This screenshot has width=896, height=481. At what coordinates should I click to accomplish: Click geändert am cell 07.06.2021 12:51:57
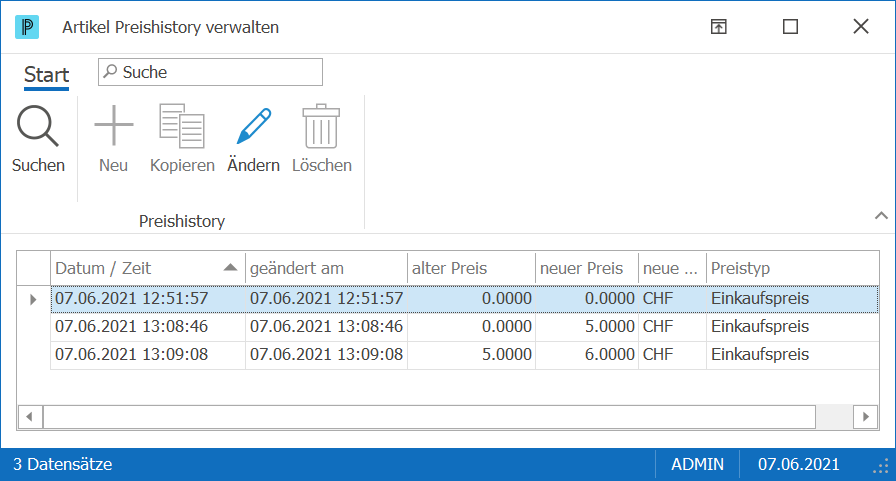(x=326, y=299)
